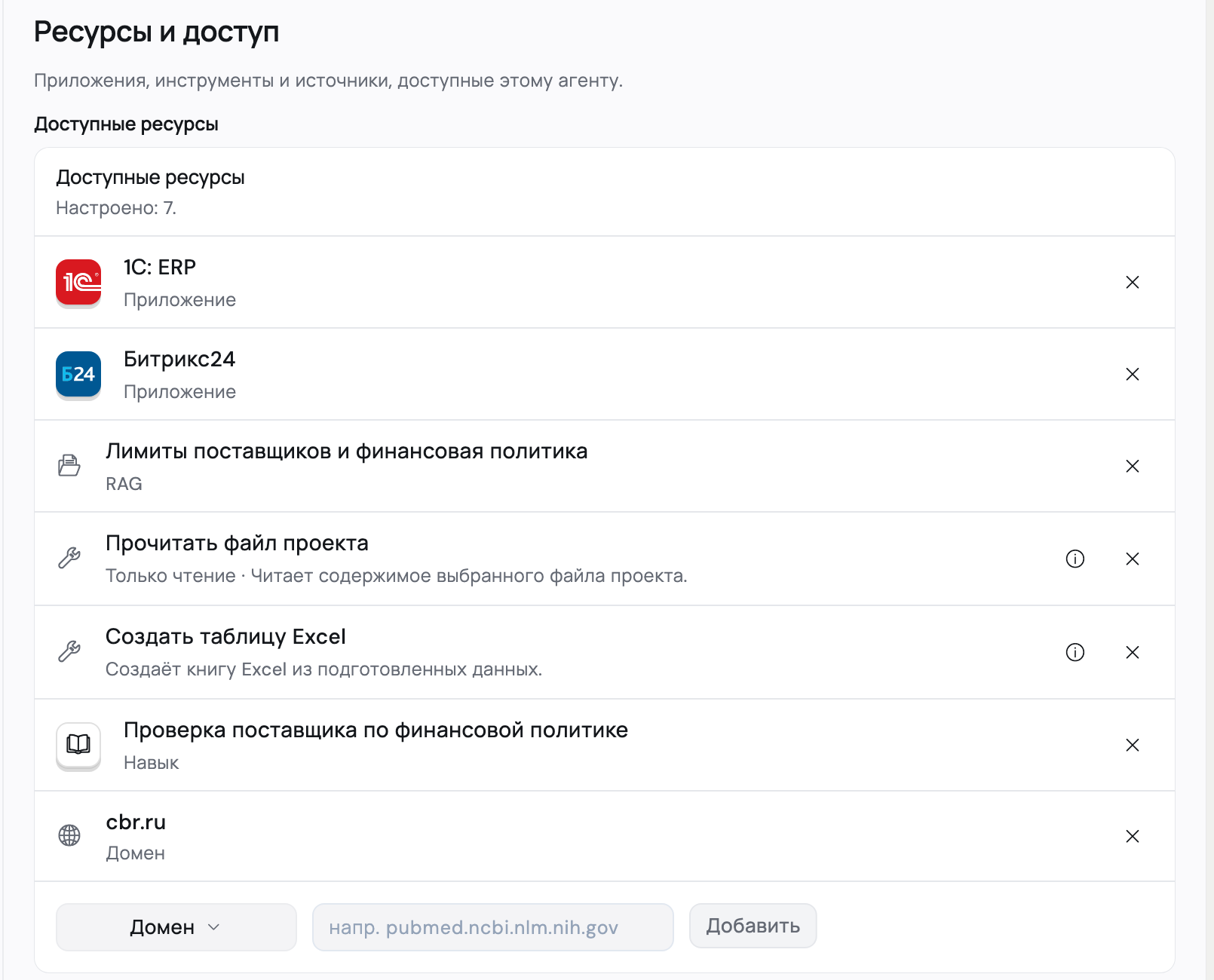Remove the Создать таблицу Excel tool
The height and width of the screenshot is (980, 1214).
click(1133, 652)
